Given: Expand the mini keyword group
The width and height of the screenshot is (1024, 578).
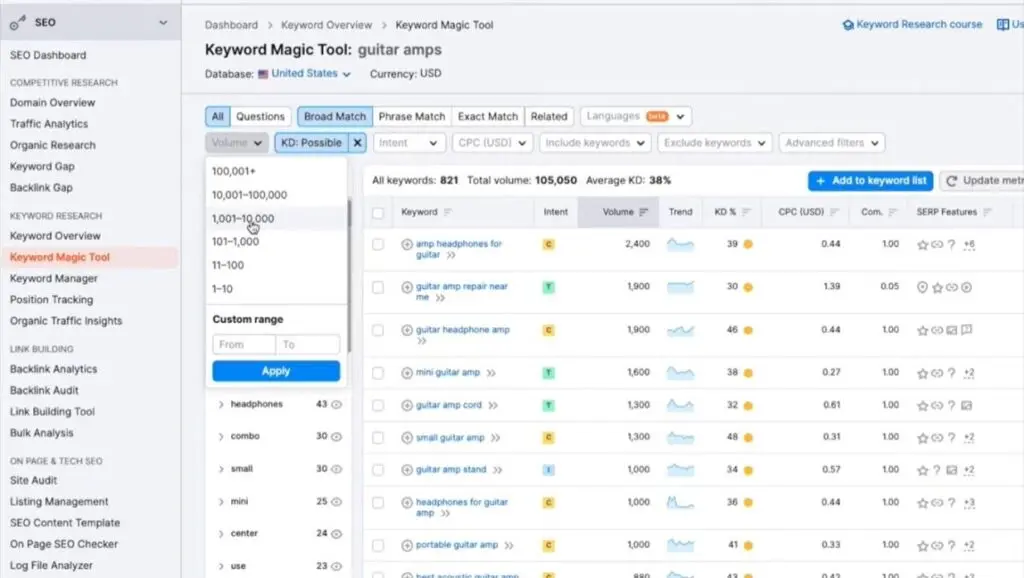Looking at the screenshot, I should pos(221,502).
